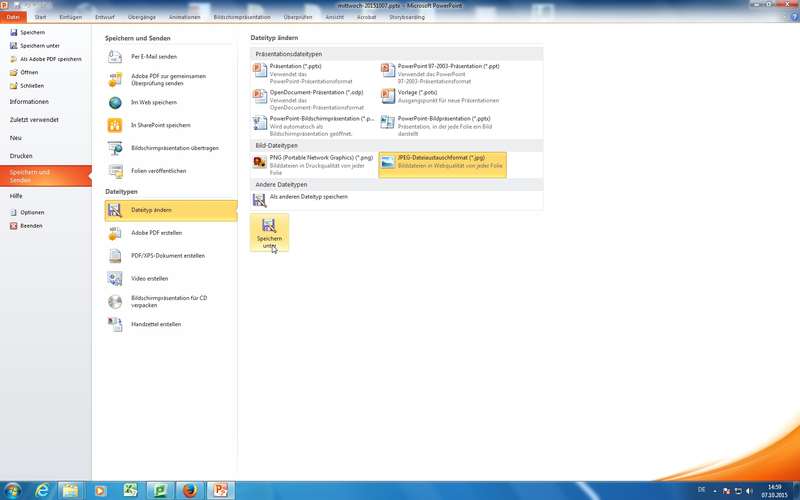Choose OpenDocument-Präsentation (*.odp) type
Image resolution: width=800 pixels, height=500 pixels.
pyautogui.click(x=314, y=99)
